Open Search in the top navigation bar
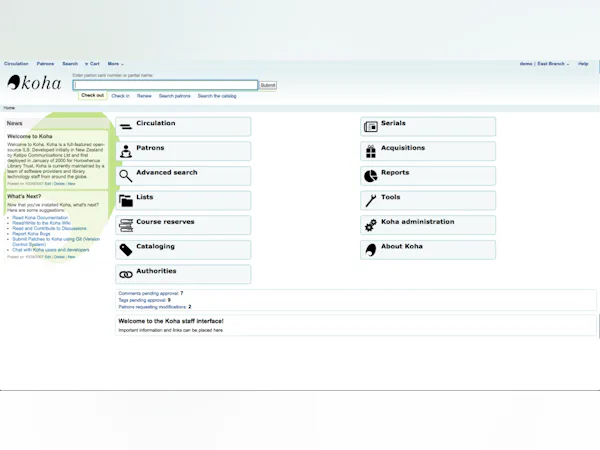Screen dimensions: 600x450 [x=70, y=64]
